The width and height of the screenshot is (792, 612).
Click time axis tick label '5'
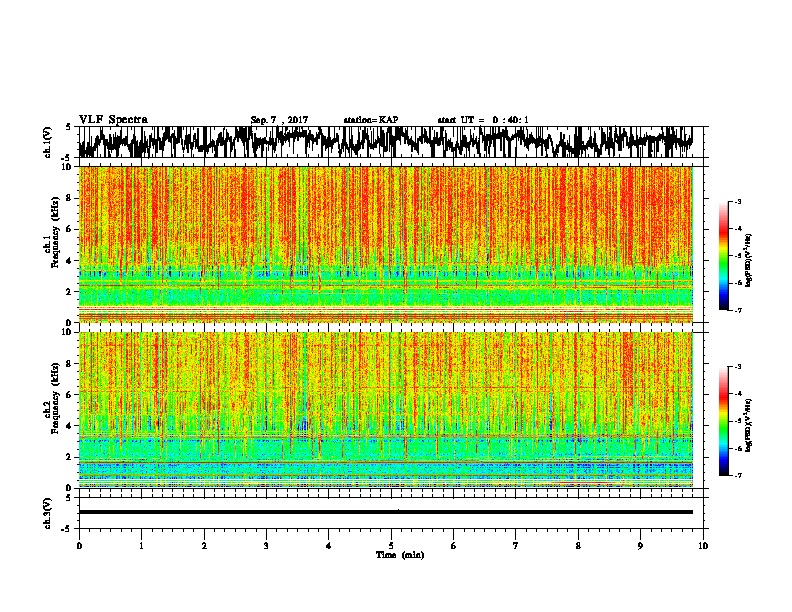pyautogui.click(x=391, y=546)
